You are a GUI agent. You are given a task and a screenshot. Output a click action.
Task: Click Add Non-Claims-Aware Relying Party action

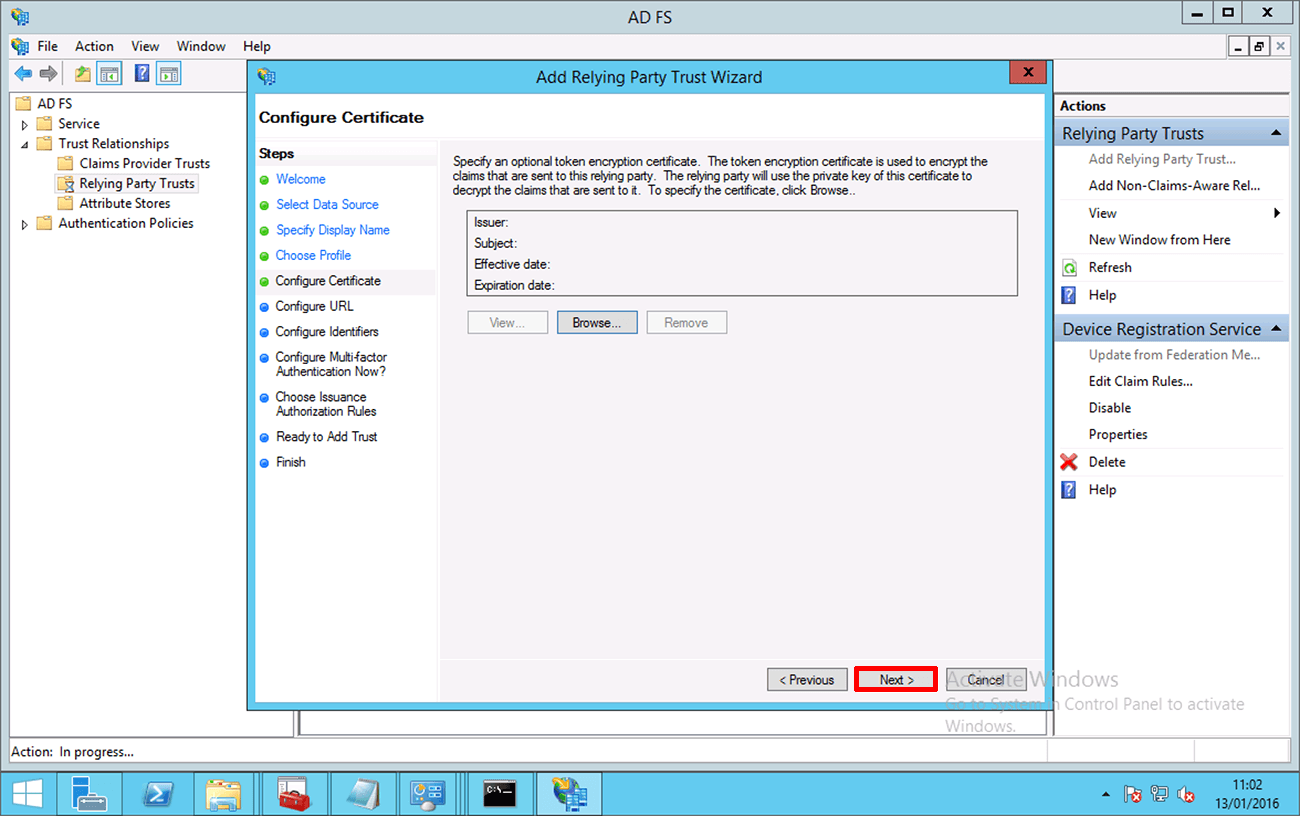click(x=1174, y=185)
